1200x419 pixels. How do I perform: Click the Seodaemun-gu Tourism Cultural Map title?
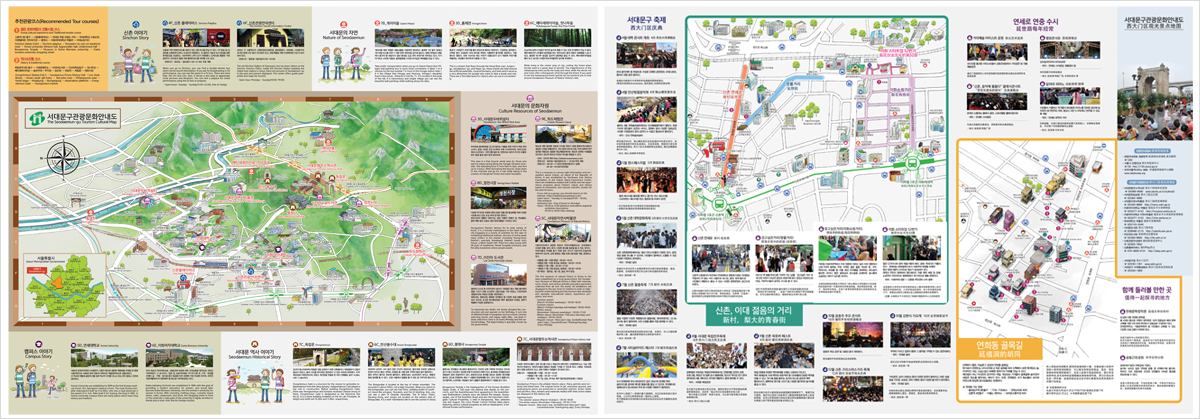click(x=84, y=118)
